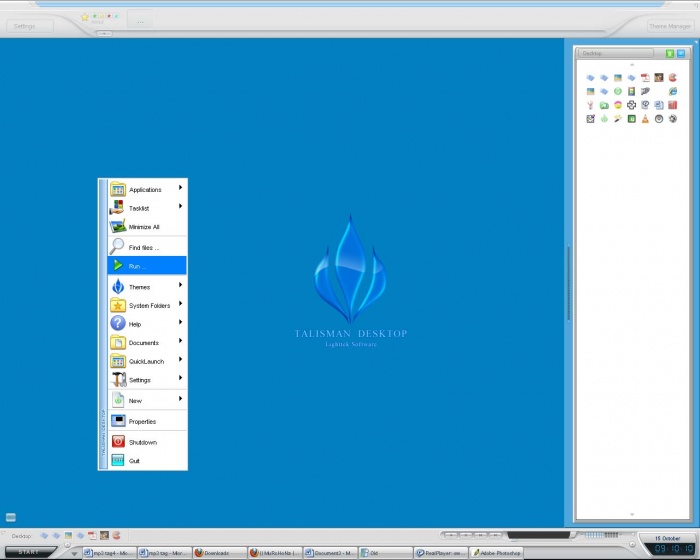Adjust the volume level bar in media strip
The image size is (700, 560).
pyautogui.click(x=601, y=535)
